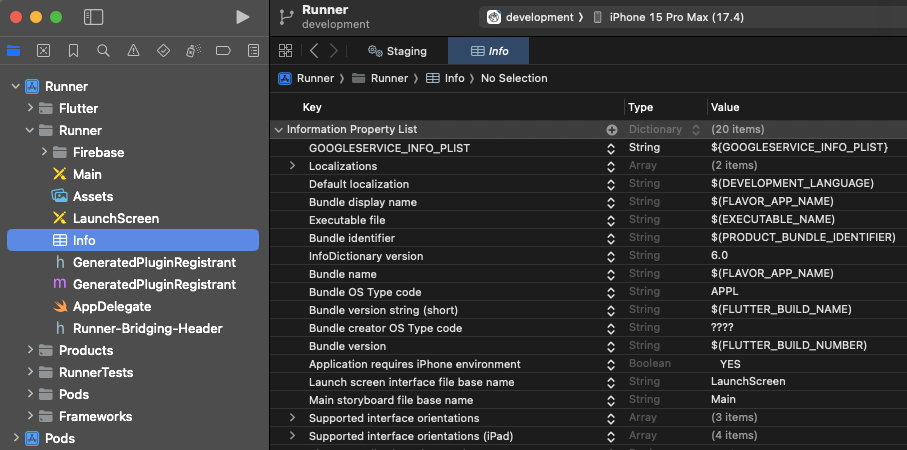Open the Bookmark navigator
Screen dimensions: 907x450
[73, 51]
